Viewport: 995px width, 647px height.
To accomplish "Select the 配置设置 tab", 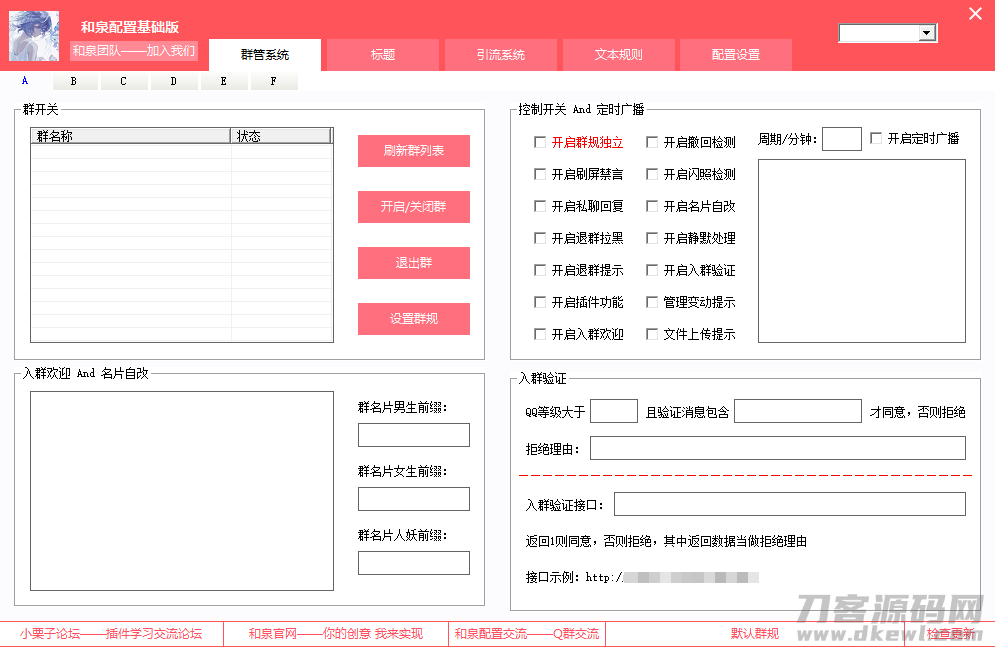I will (x=736, y=55).
